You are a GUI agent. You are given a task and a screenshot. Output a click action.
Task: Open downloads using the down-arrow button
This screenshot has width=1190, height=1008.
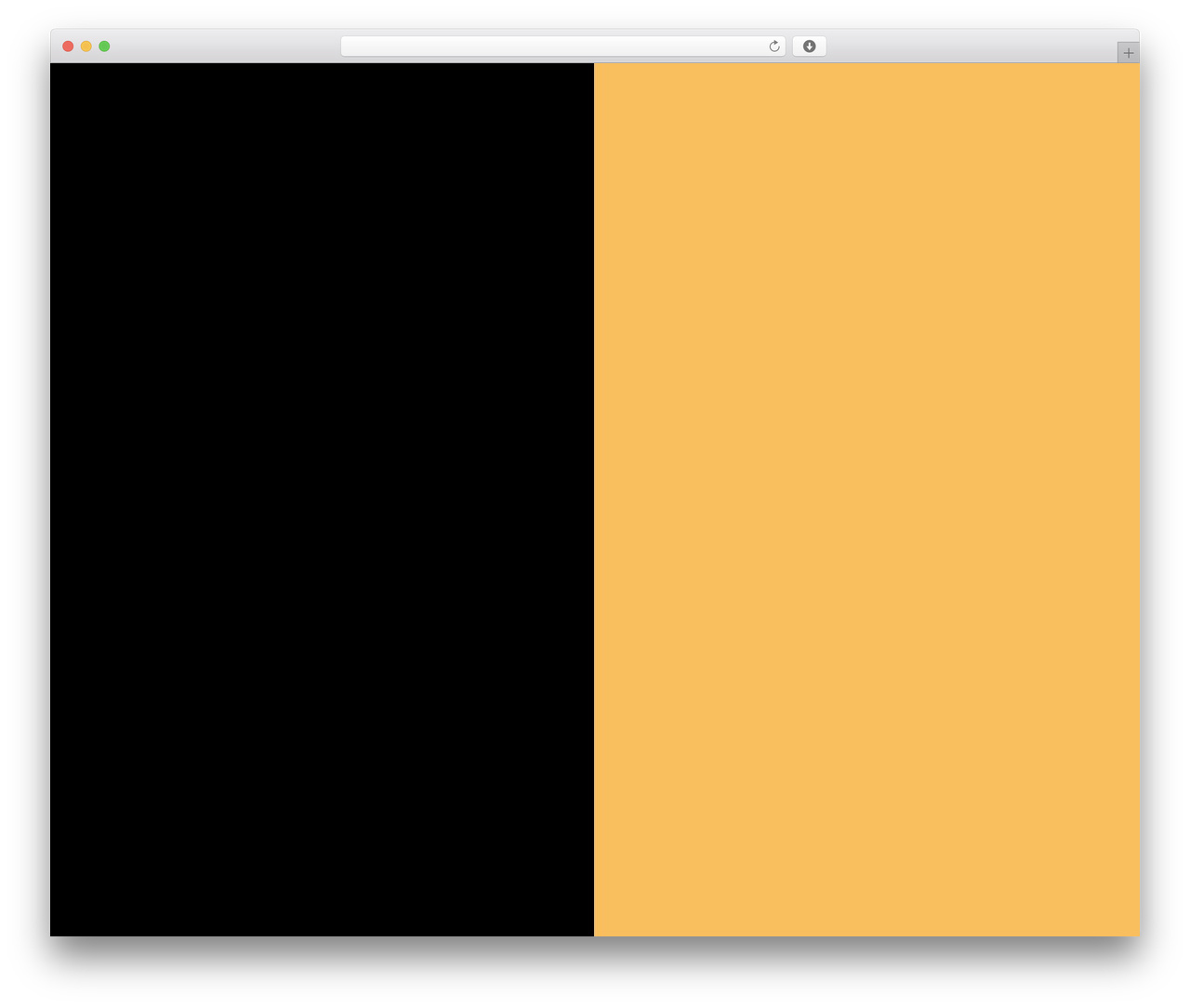tap(809, 46)
